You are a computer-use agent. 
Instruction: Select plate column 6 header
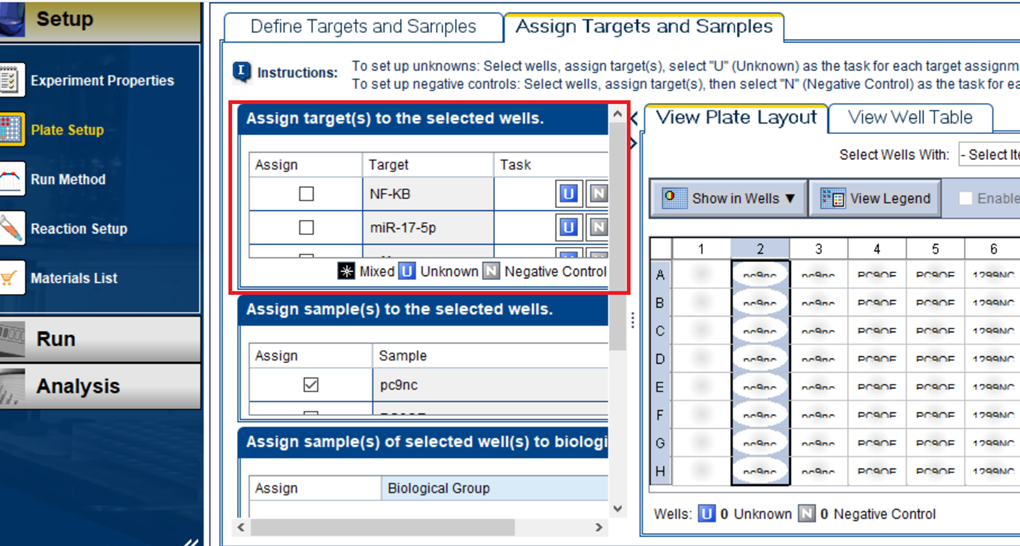click(993, 249)
